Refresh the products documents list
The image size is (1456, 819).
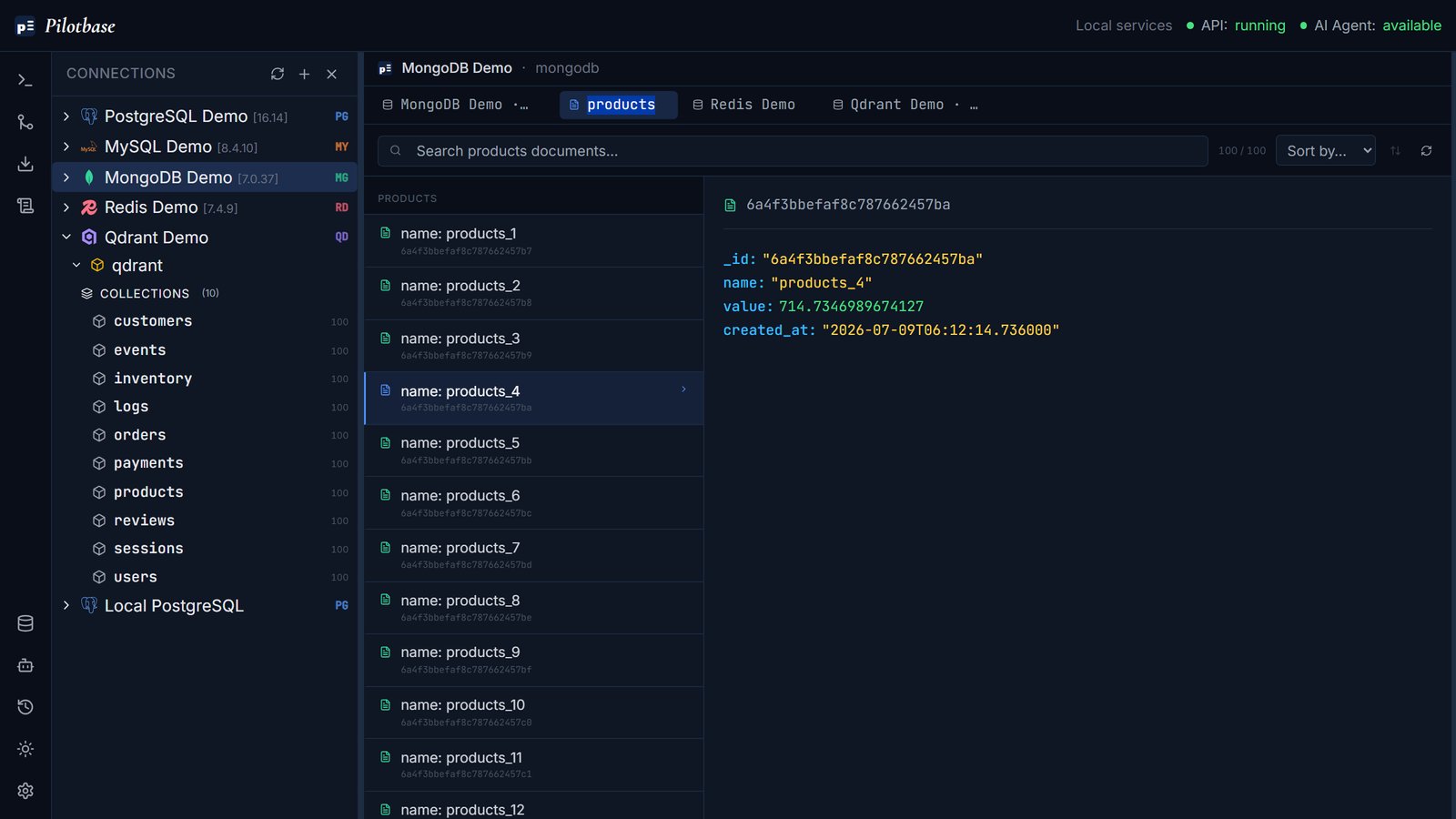pos(1426,151)
